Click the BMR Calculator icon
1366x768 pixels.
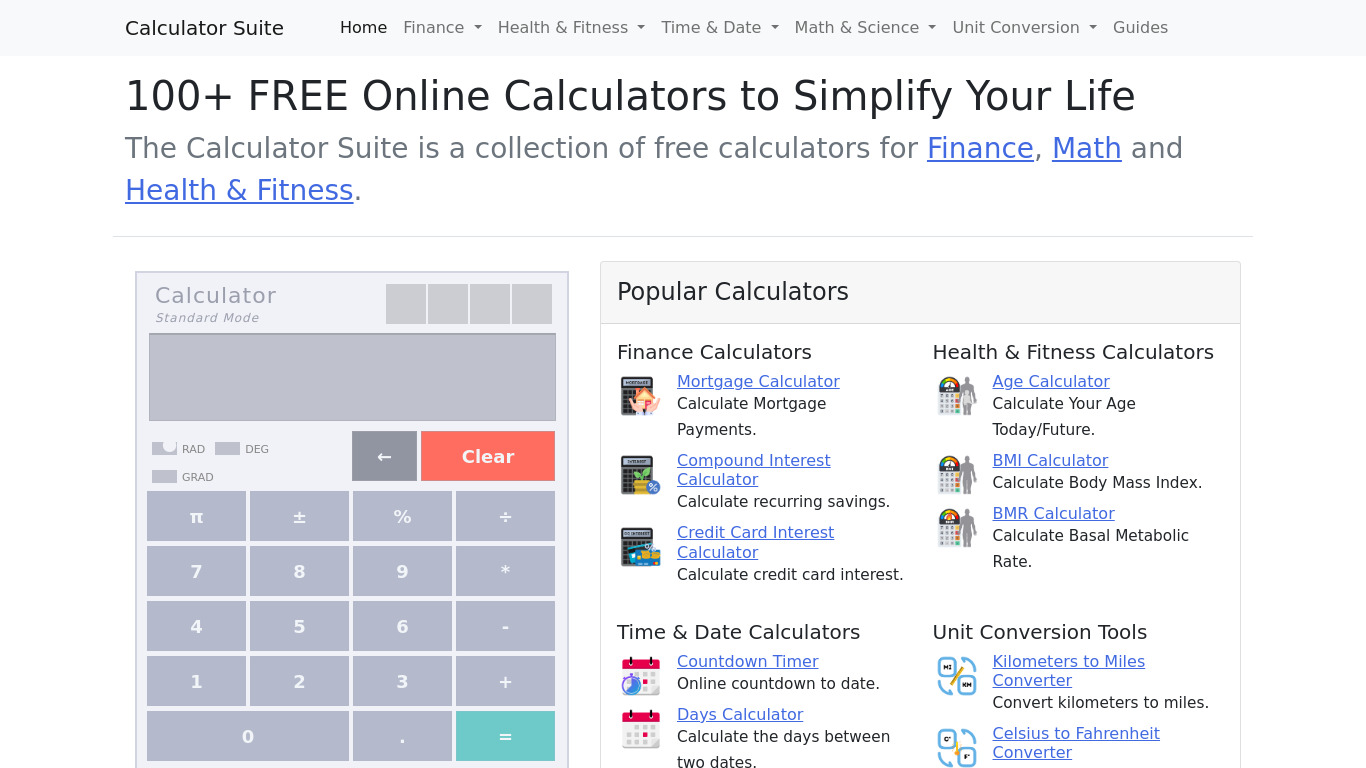coord(956,528)
